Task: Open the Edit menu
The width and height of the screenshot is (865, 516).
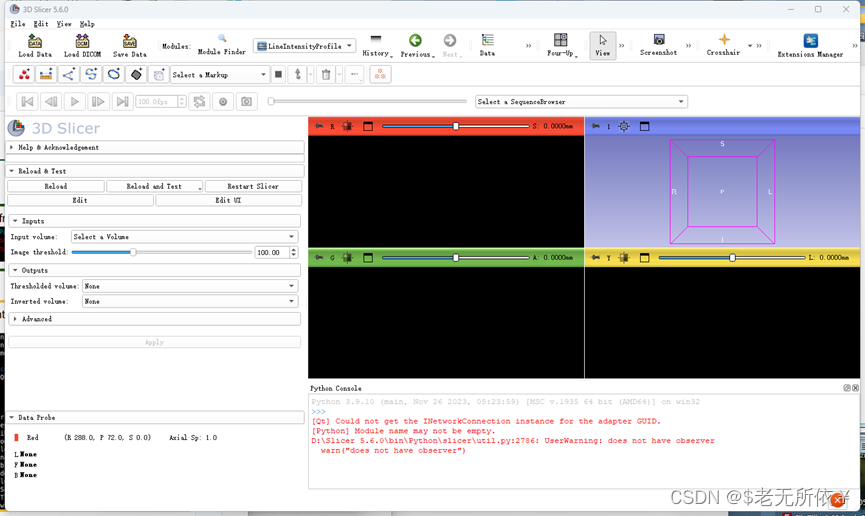Action: 41,24
